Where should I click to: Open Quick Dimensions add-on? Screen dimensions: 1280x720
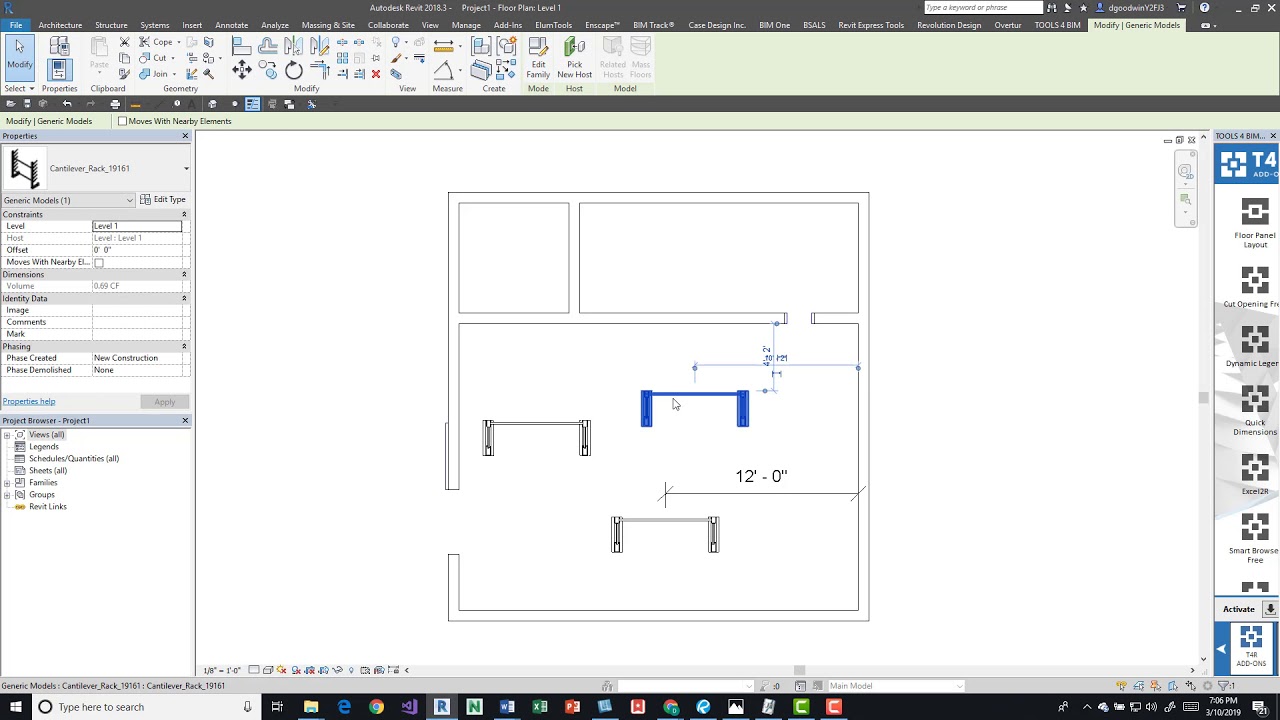[x=1254, y=410]
